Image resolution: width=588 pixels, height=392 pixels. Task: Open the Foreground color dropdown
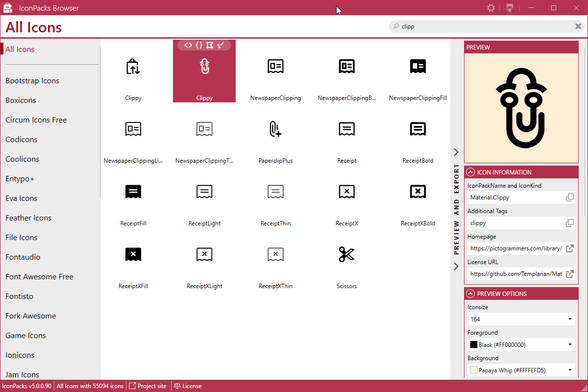pos(521,345)
